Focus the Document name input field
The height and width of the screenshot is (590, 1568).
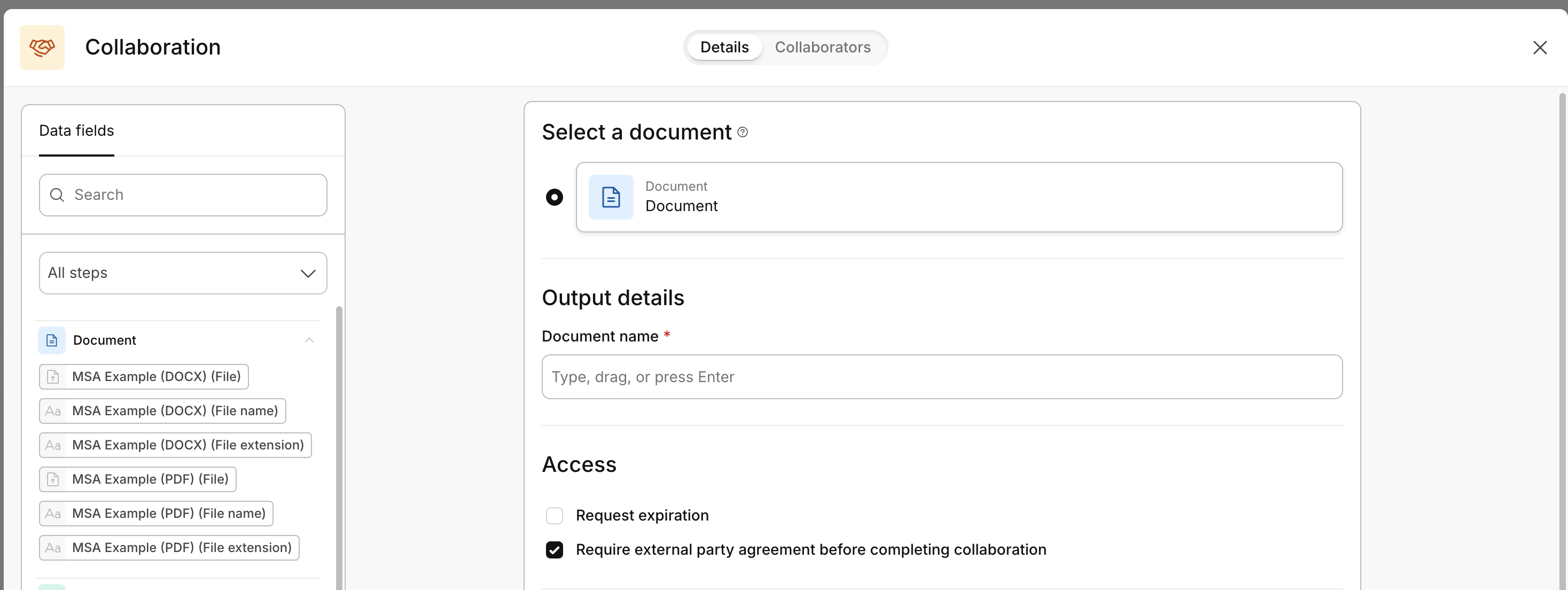pyautogui.click(x=942, y=377)
